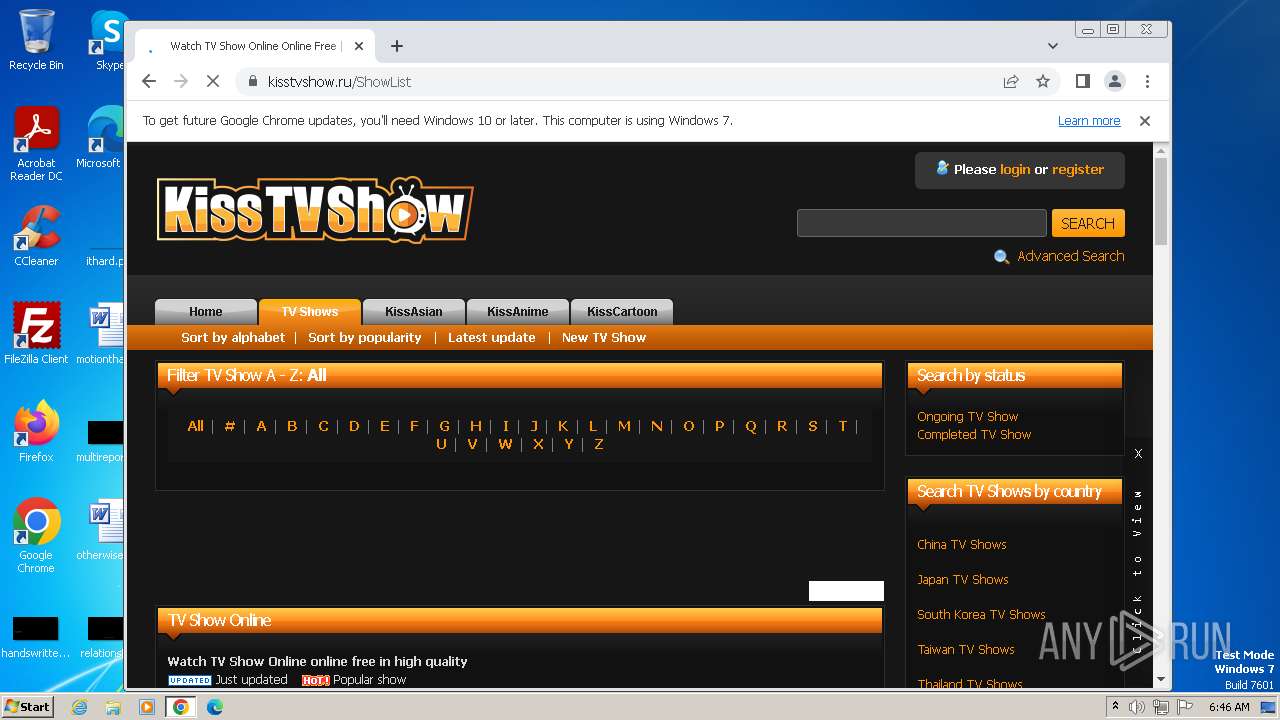1280x720 pixels.
Task: Click the KissTVShow logo
Action: pyautogui.click(x=315, y=209)
